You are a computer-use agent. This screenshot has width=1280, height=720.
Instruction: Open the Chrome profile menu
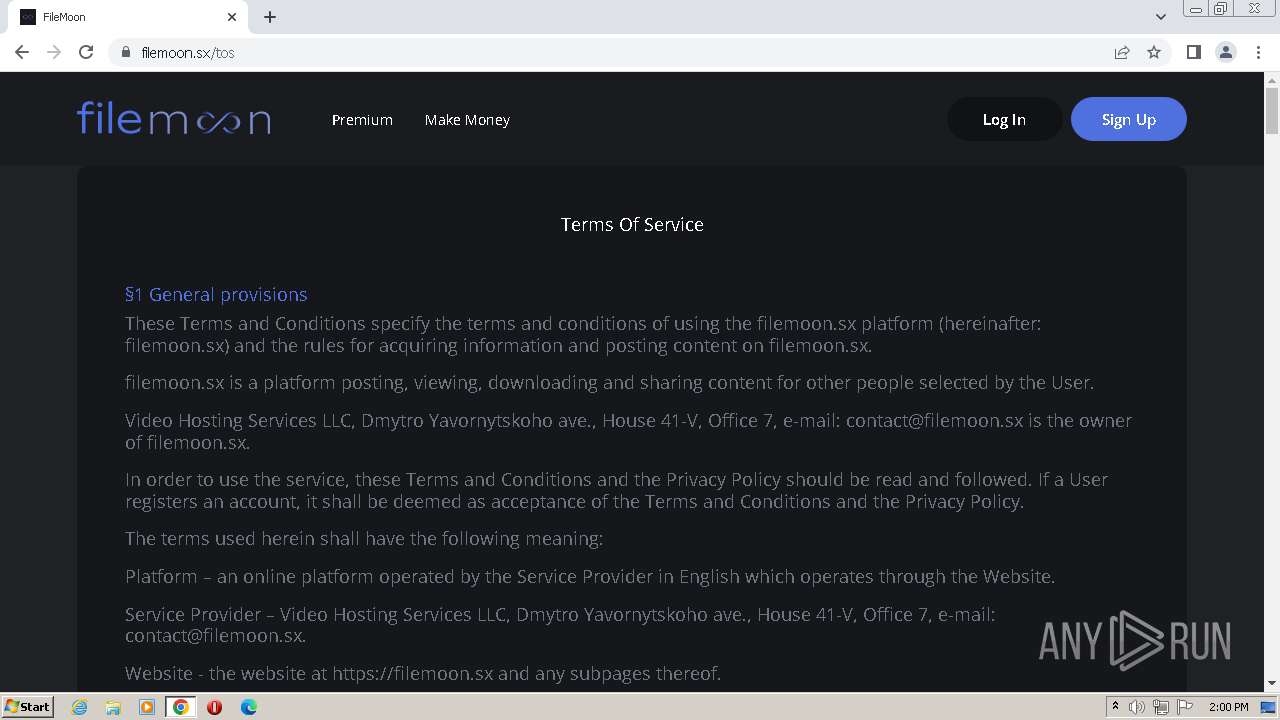coord(1225,52)
